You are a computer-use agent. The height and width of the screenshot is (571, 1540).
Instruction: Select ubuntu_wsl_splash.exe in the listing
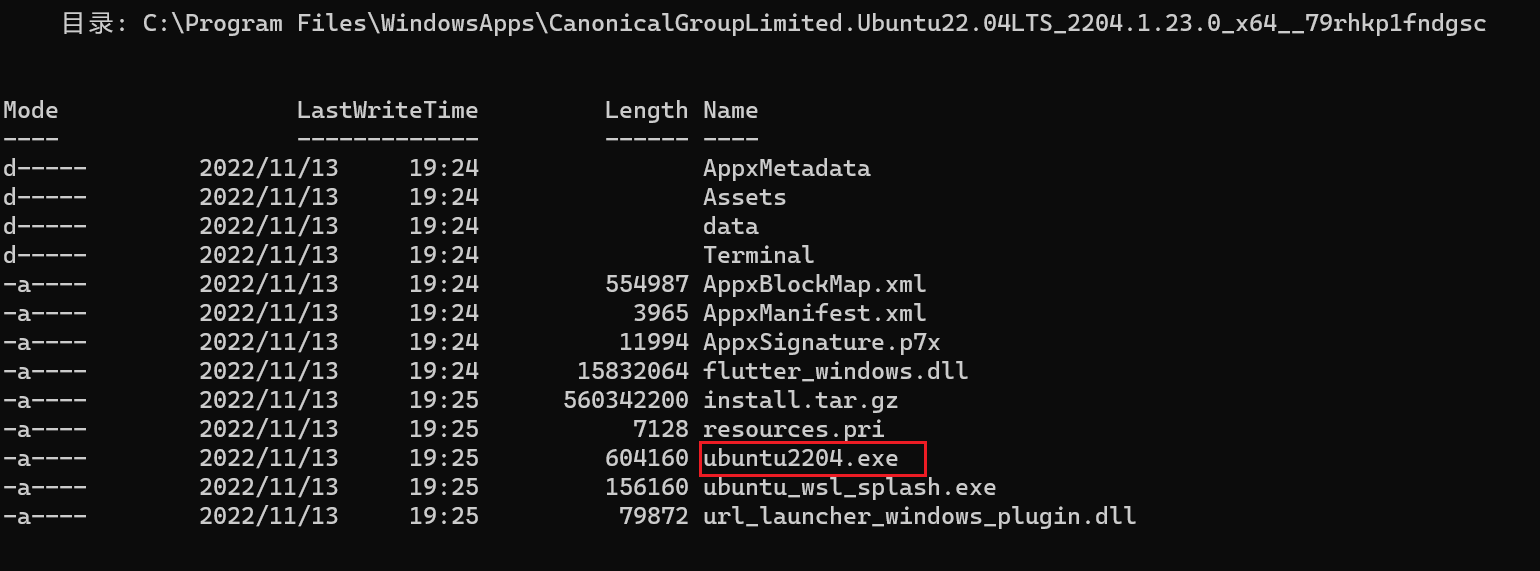[x=849, y=488]
